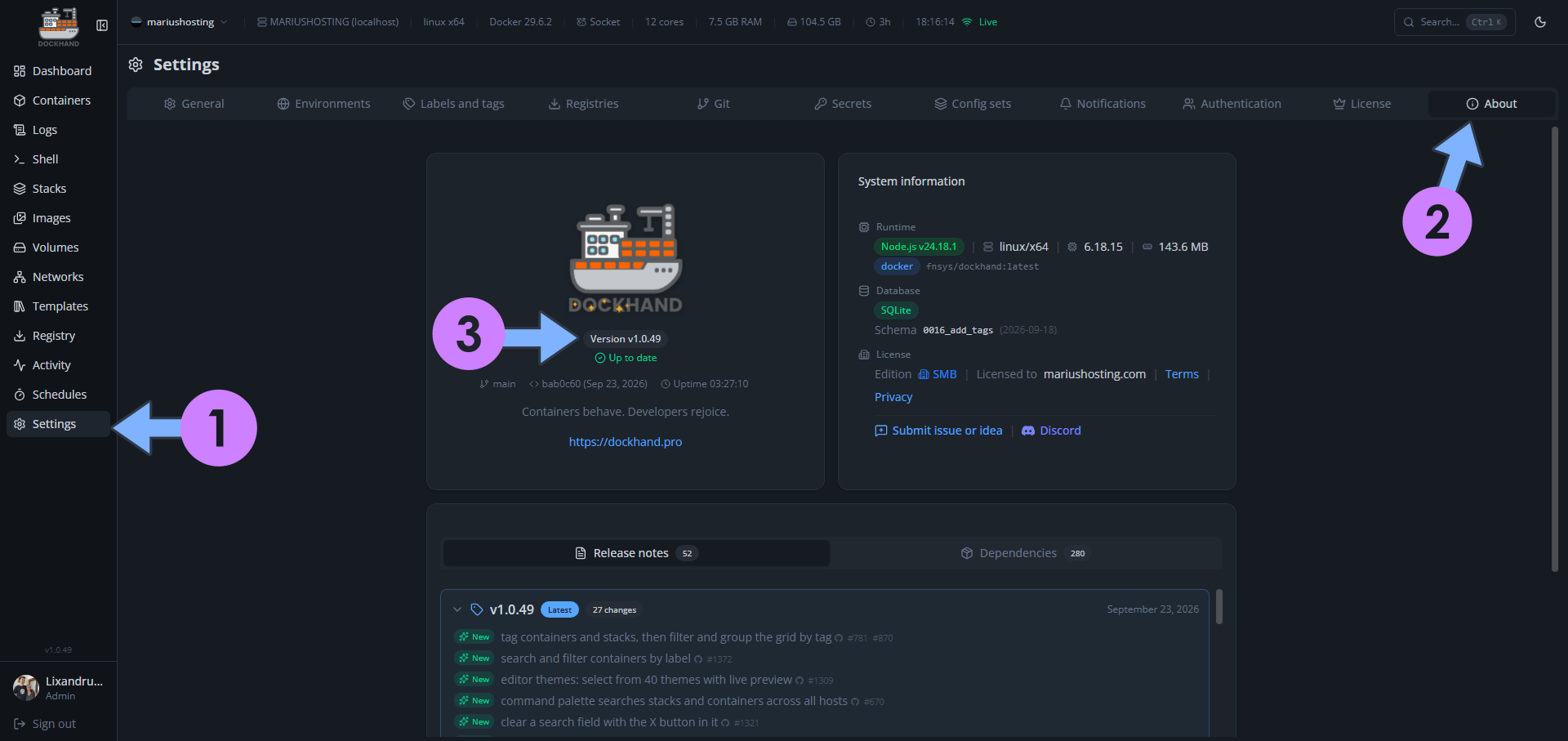Click the Schedules timer icon

20,395
